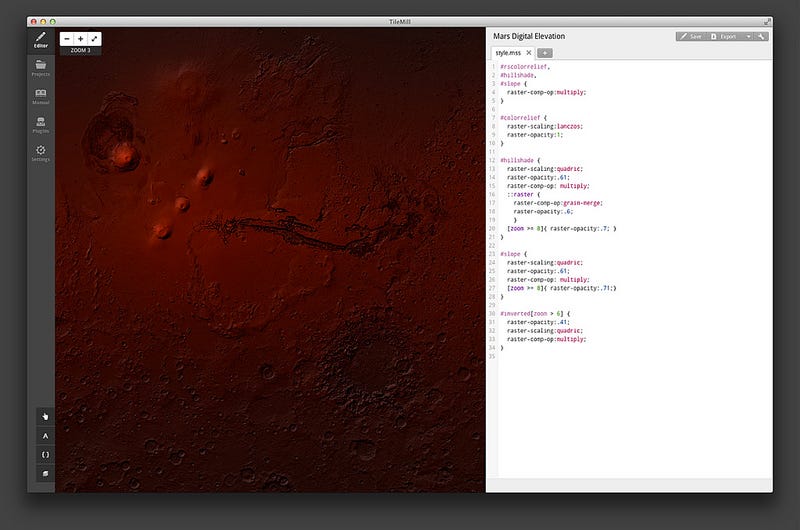Image resolution: width=800 pixels, height=530 pixels.
Task: Open the Manual sidebar section
Action: pos(41,97)
